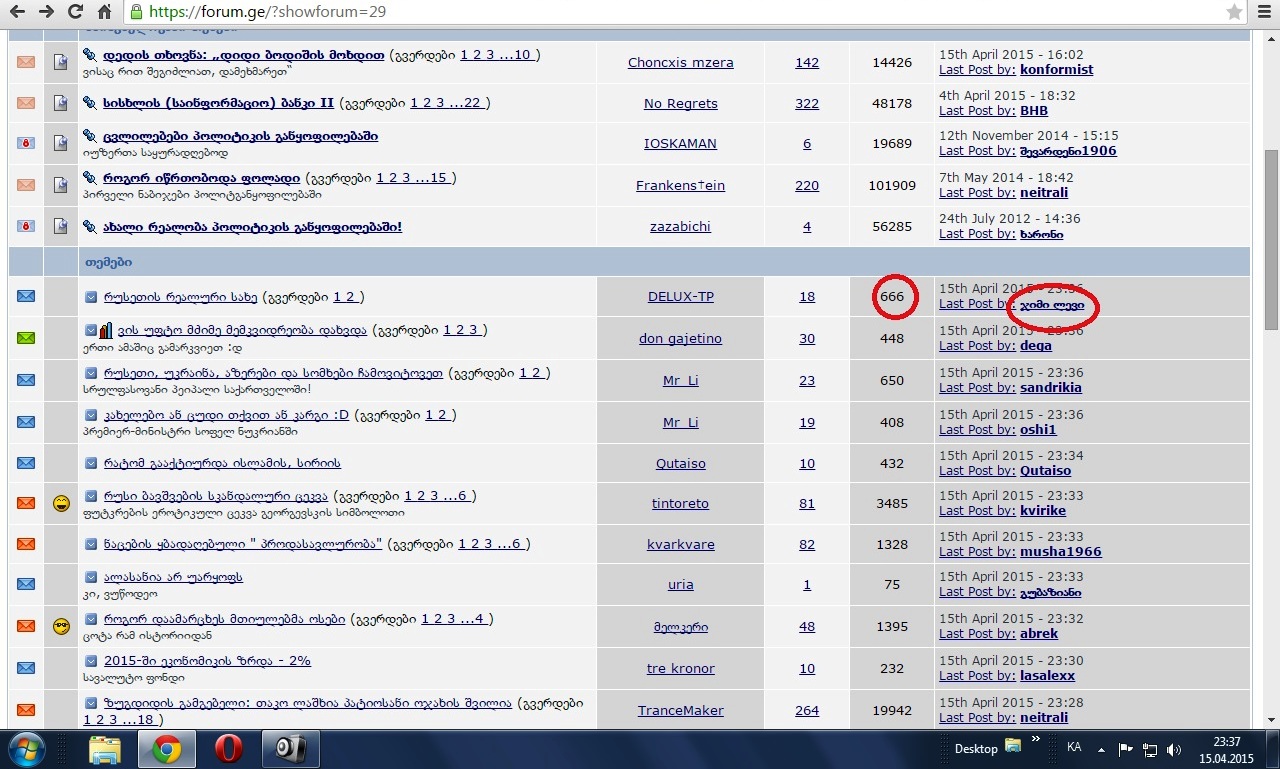
Task: Open page 15 of the Frankenstein topic
Action: point(437,178)
